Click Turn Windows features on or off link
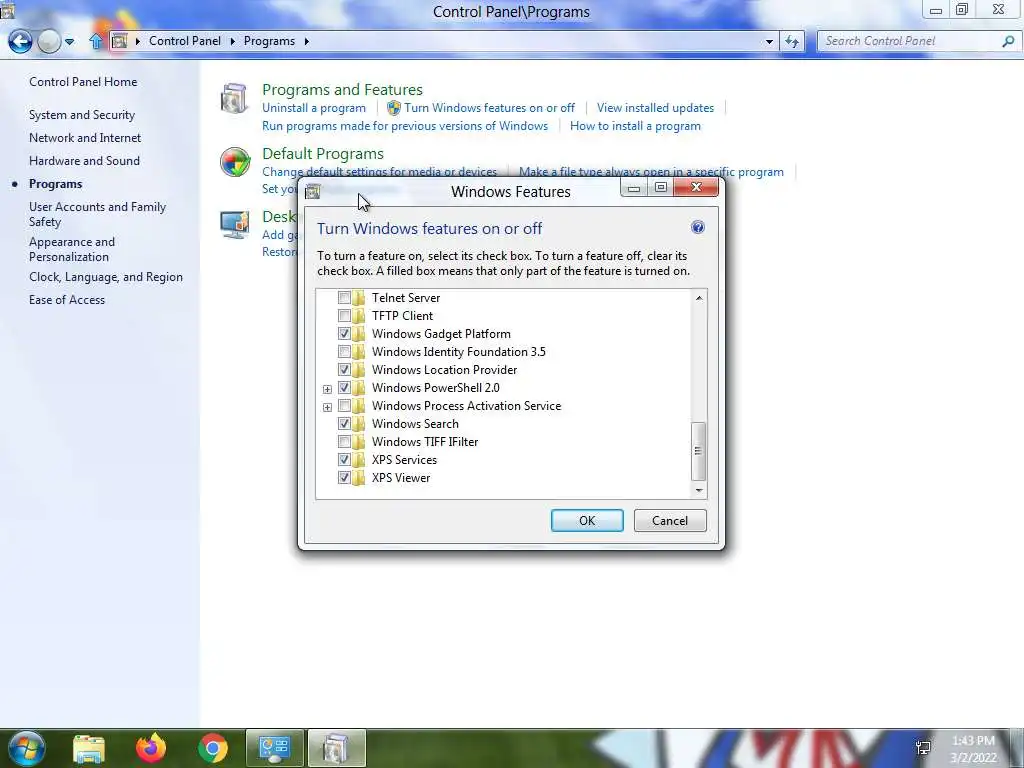Image resolution: width=1024 pixels, height=768 pixels. (489, 108)
